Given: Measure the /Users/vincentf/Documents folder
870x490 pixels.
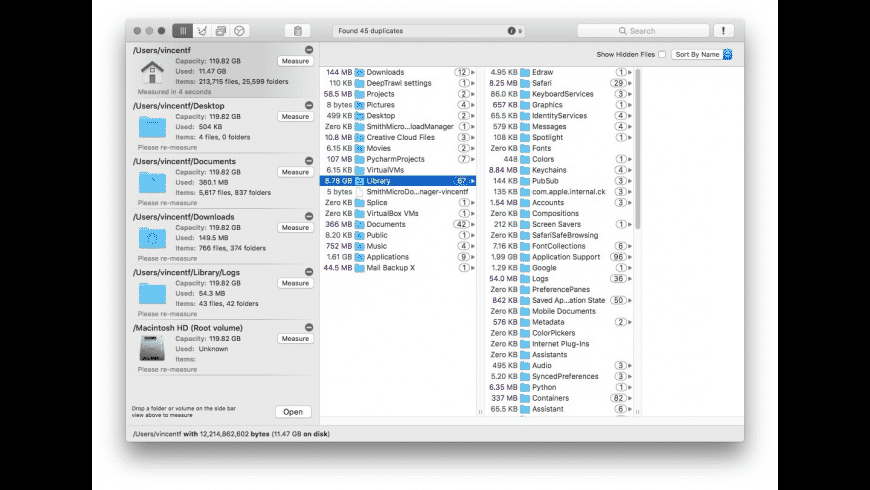Looking at the screenshot, I should [295, 172].
